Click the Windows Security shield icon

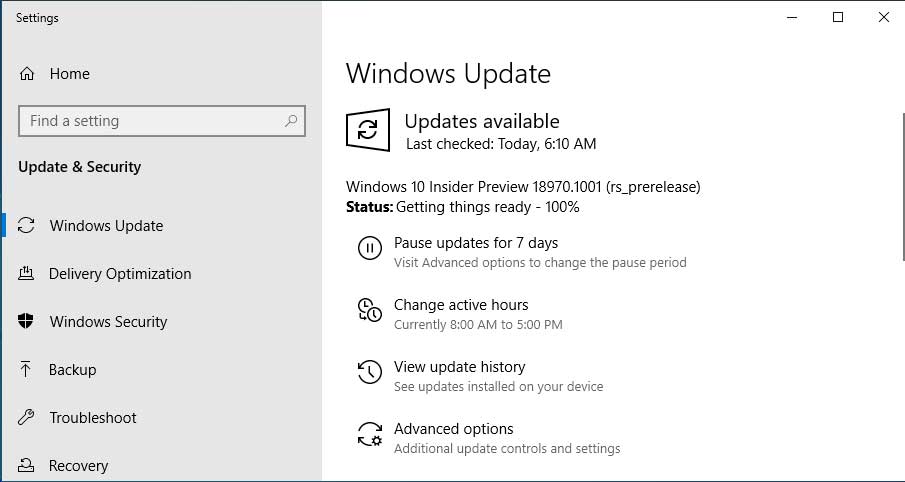(26, 321)
